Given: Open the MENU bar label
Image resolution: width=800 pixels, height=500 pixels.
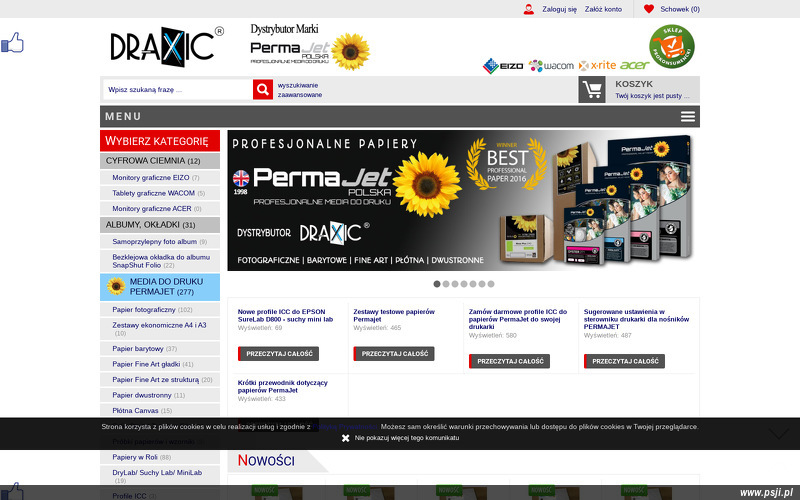Looking at the screenshot, I should tap(123, 117).
